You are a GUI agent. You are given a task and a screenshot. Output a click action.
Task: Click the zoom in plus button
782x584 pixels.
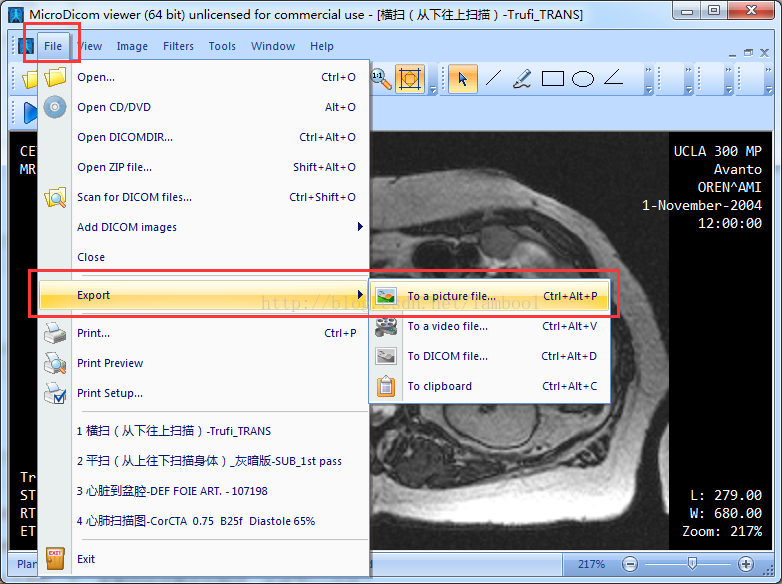(746, 564)
